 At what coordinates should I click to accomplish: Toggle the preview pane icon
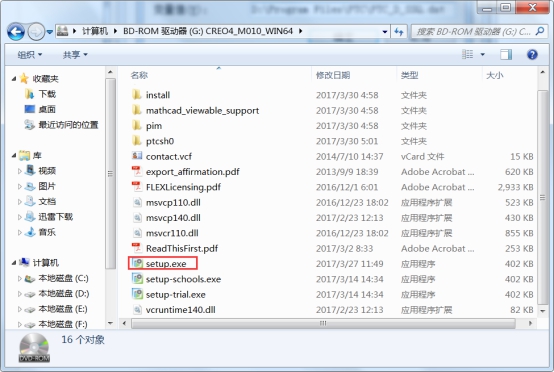tap(506, 54)
